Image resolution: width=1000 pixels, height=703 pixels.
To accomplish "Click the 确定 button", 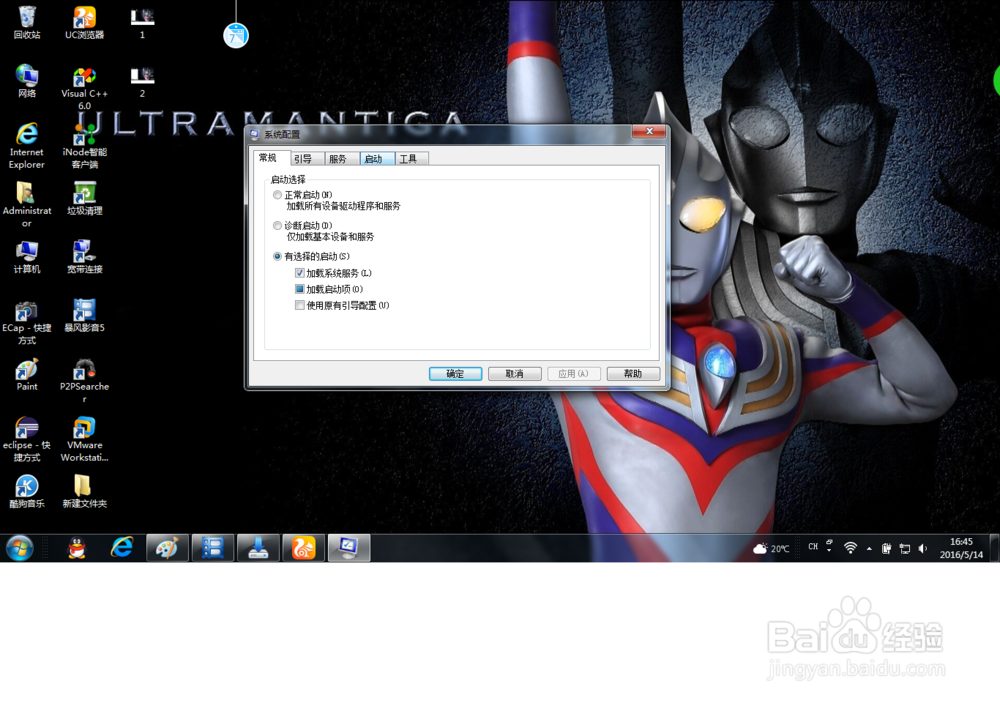I will tap(455, 374).
